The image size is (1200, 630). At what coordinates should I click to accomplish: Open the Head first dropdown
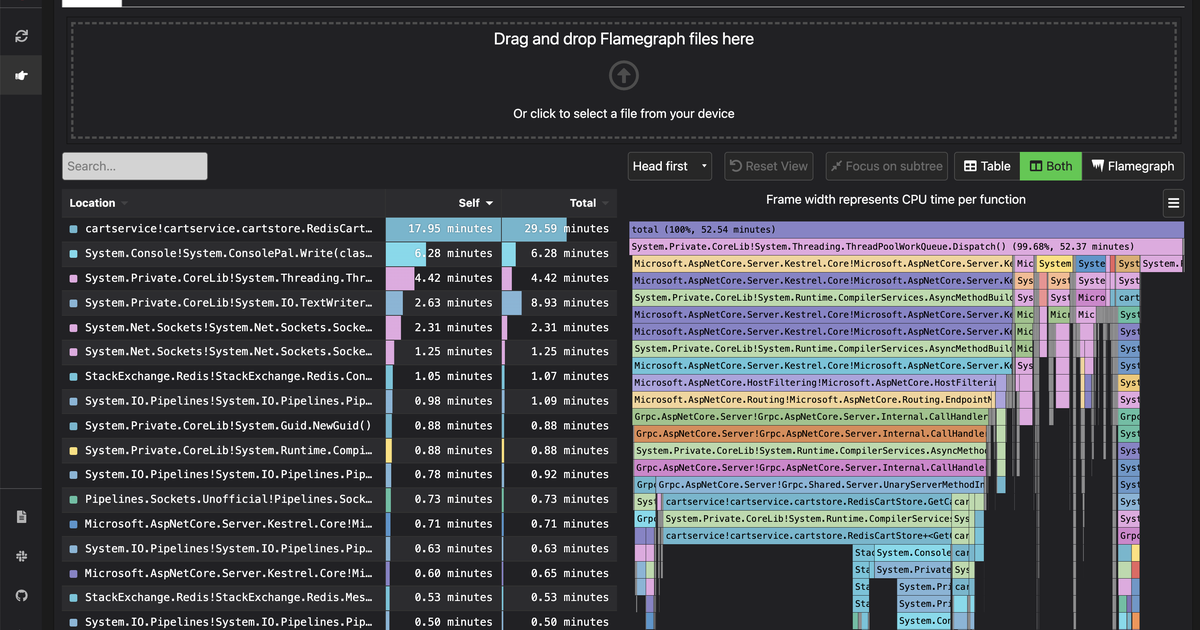click(670, 166)
